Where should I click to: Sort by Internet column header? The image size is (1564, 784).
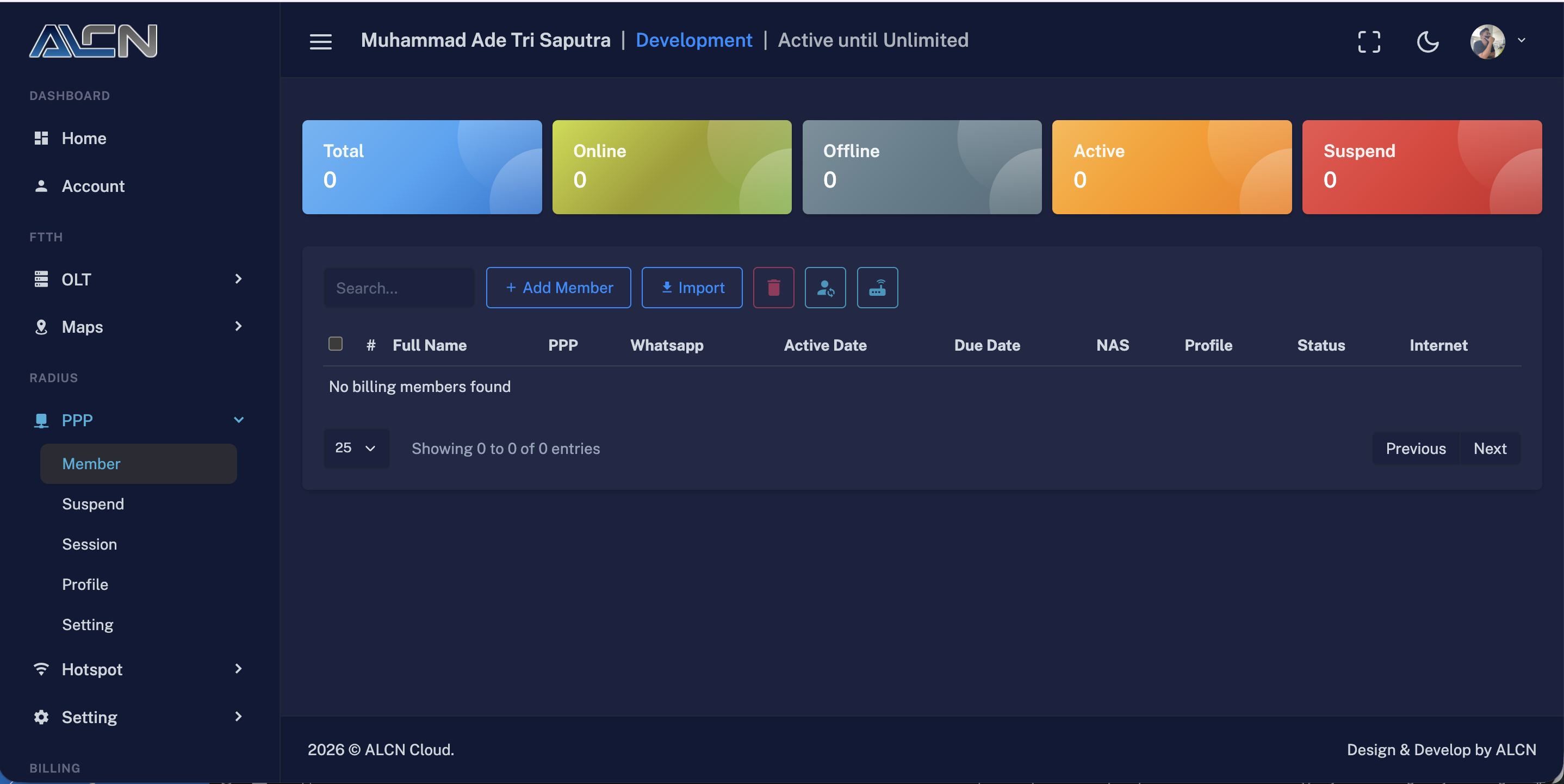click(1438, 345)
